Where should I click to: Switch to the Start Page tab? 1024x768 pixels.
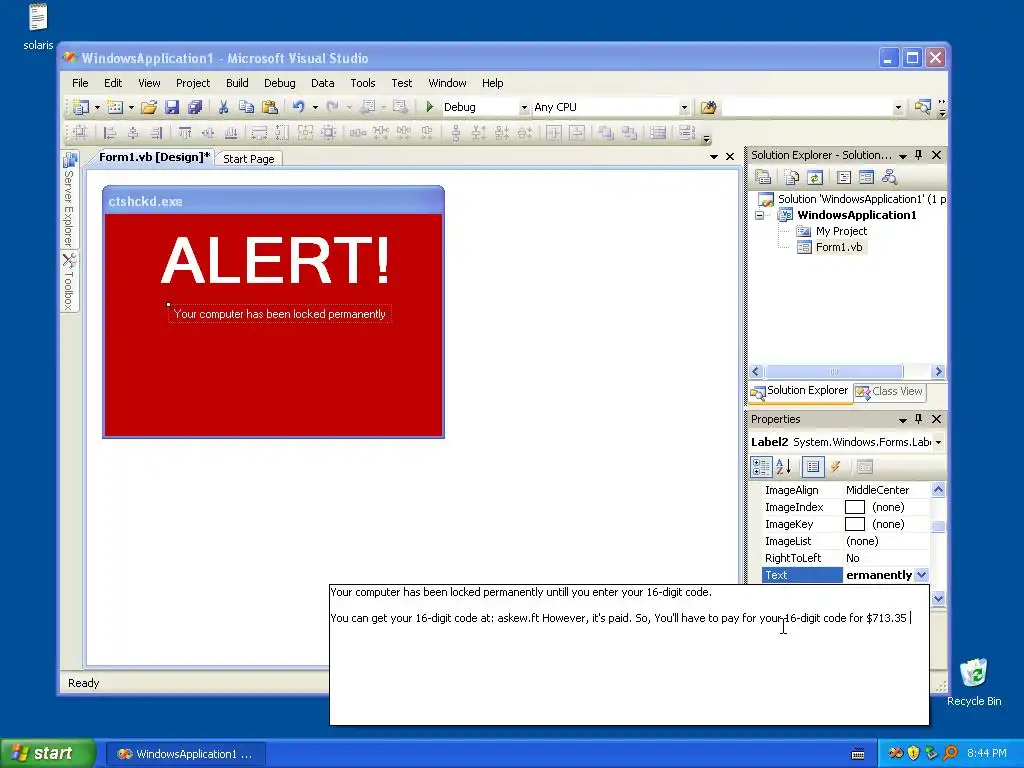249,159
